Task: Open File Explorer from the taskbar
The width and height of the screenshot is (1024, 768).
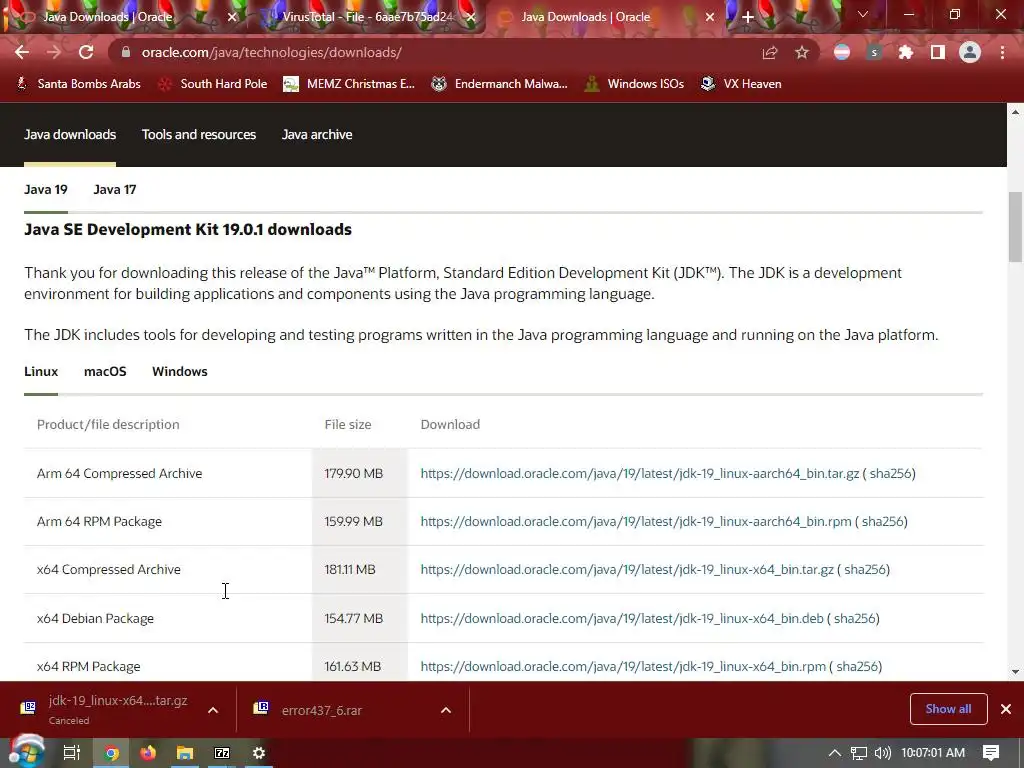Action: [x=185, y=753]
